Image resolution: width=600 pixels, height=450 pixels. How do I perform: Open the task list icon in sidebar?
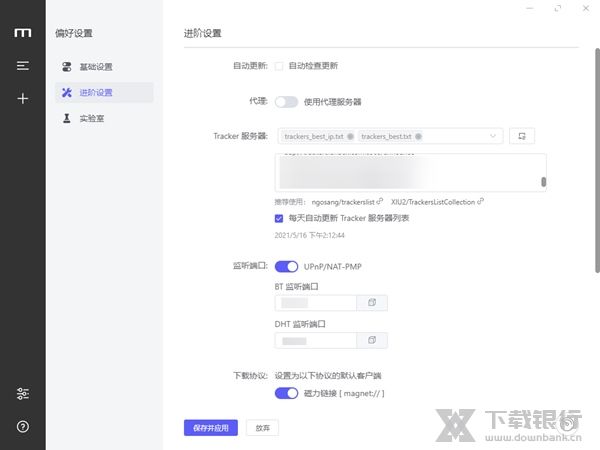pos(23,66)
